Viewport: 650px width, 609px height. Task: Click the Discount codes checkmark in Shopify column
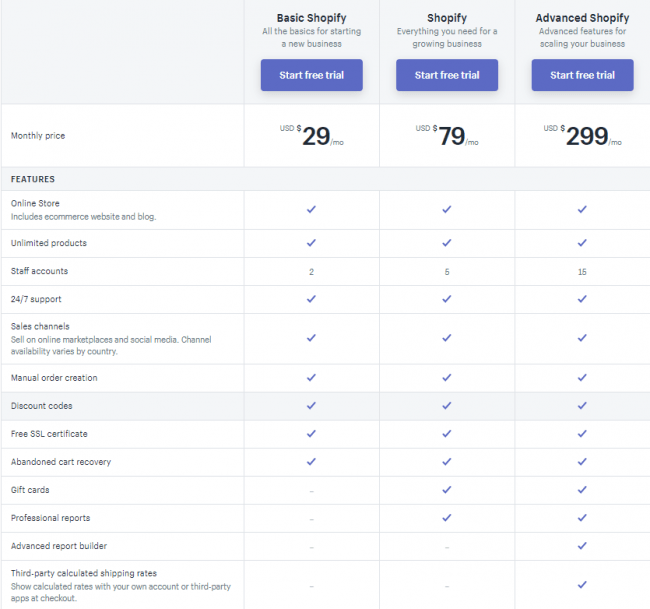click(x=447, y=405)
